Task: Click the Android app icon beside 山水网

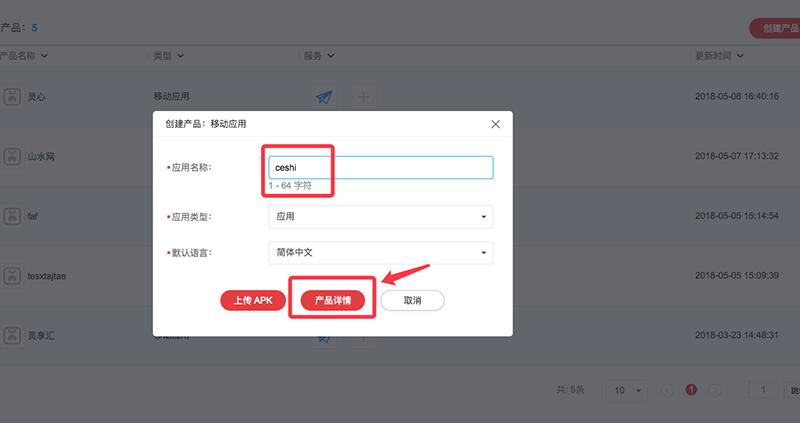Action: [x=11, y=157]
